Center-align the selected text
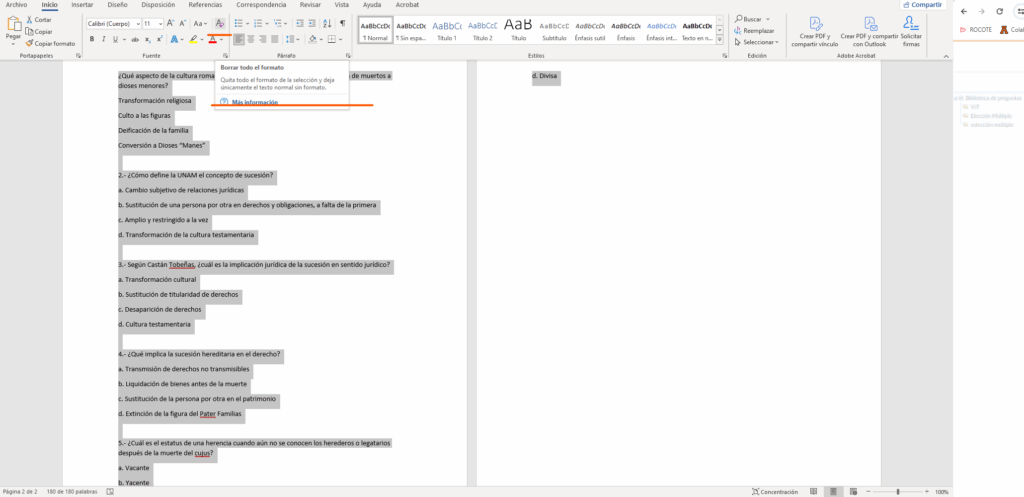The image size is (1024, 497). click(251, 39)
